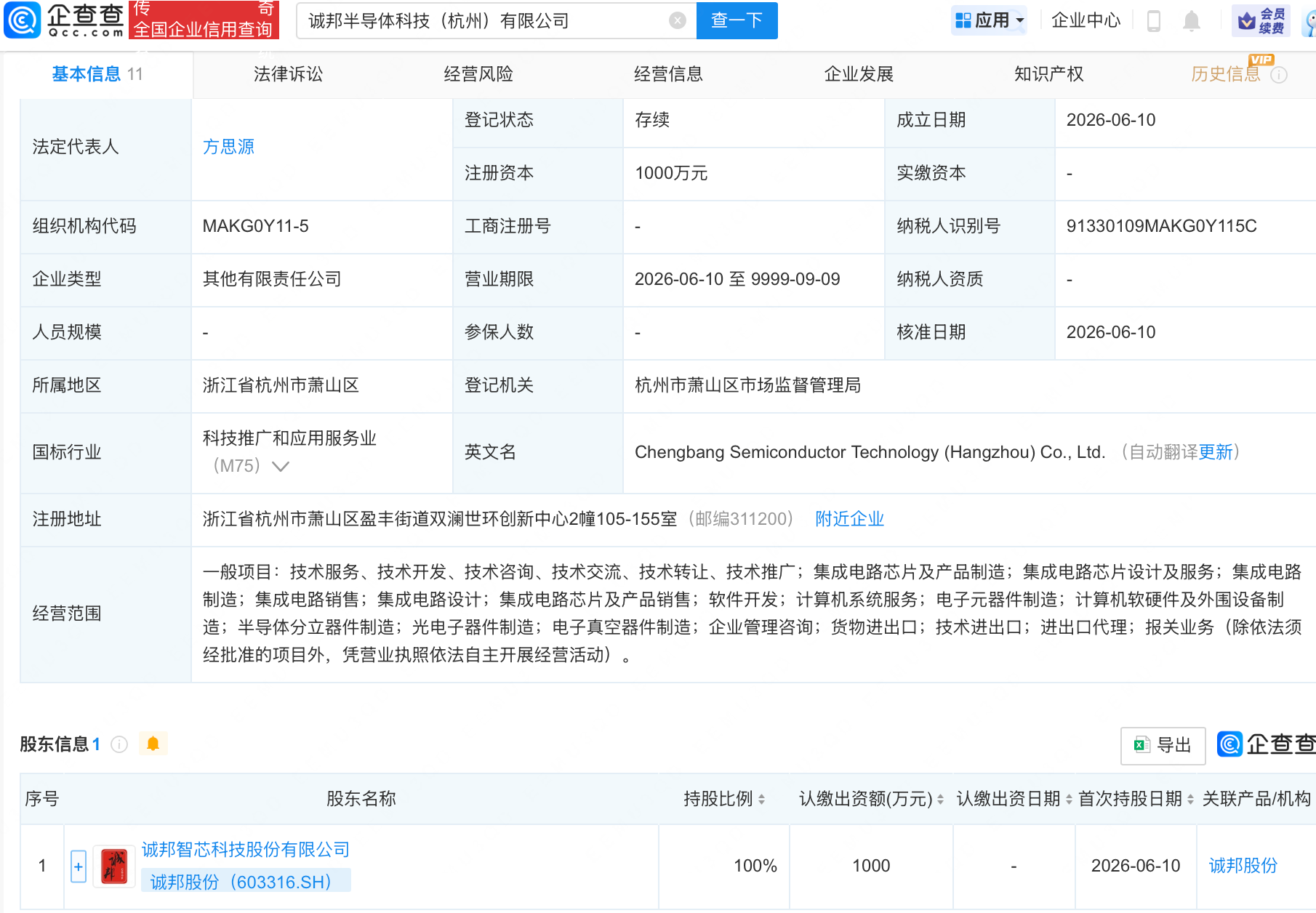
Task: Click the info icon next to 股东信息
Action: pos(119,744)
